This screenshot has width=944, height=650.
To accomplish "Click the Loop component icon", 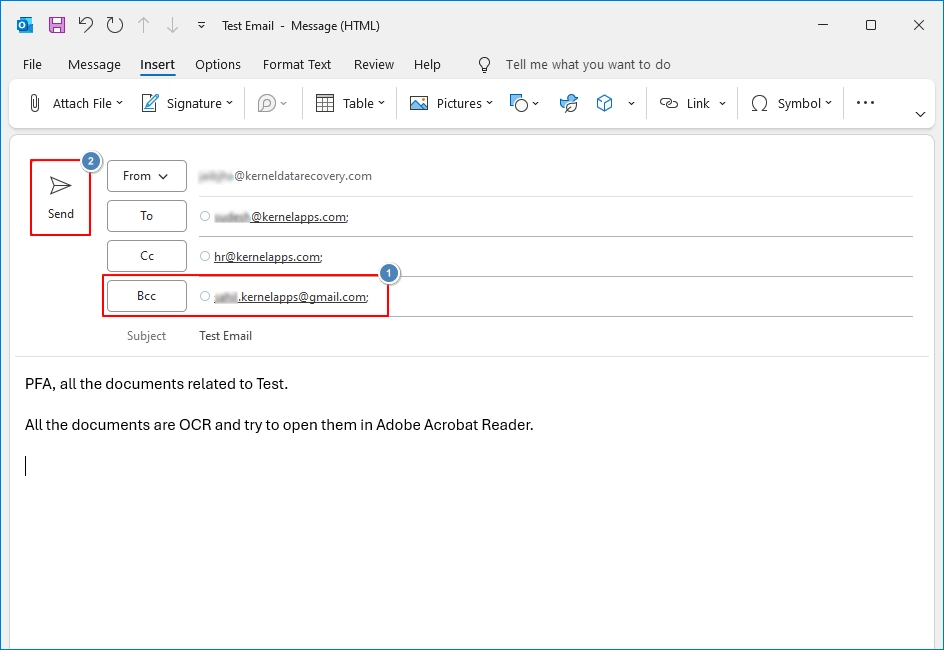I will click(x=266, y=104).
